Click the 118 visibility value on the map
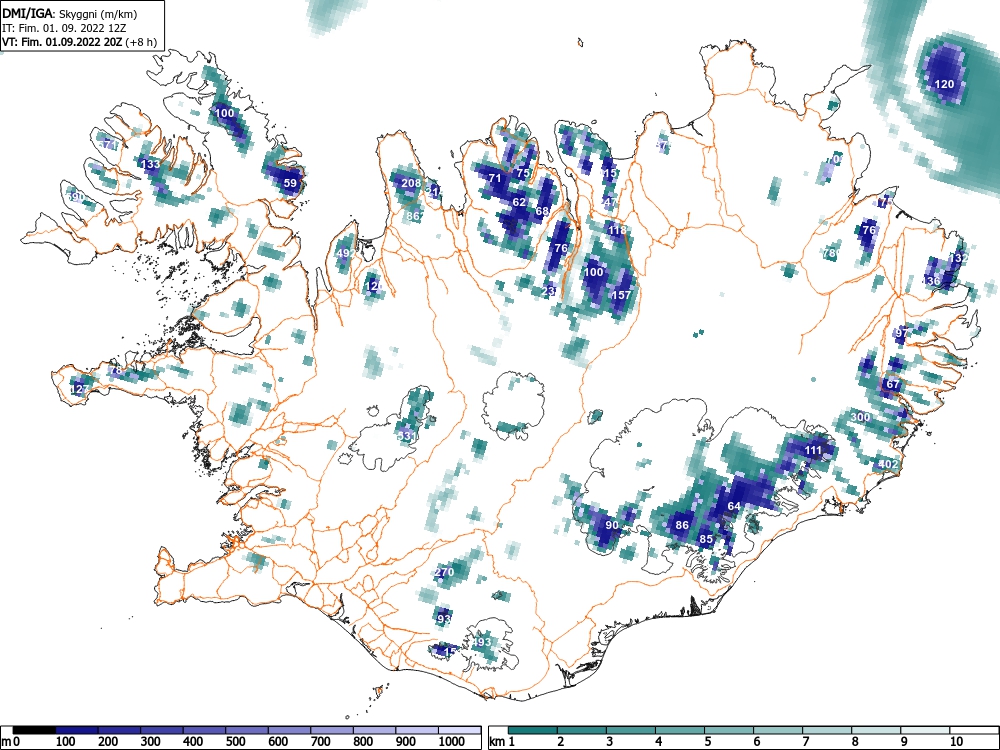 click(x=617, y=230)
